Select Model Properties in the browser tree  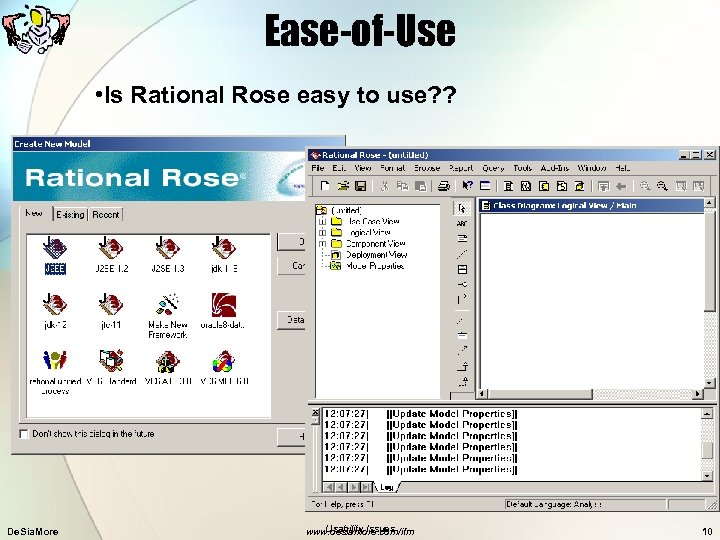(x=375, y=266)
